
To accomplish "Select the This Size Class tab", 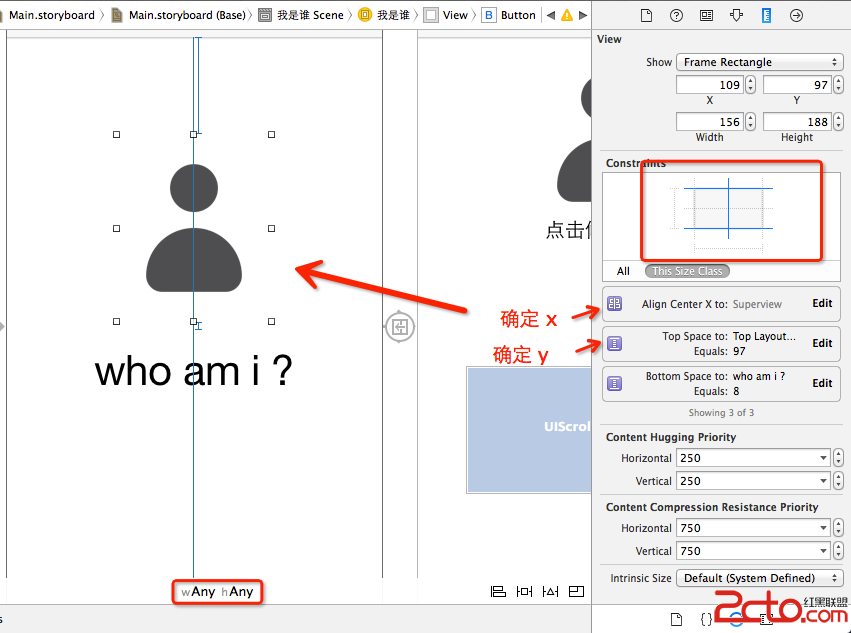I will click(687, 271).
